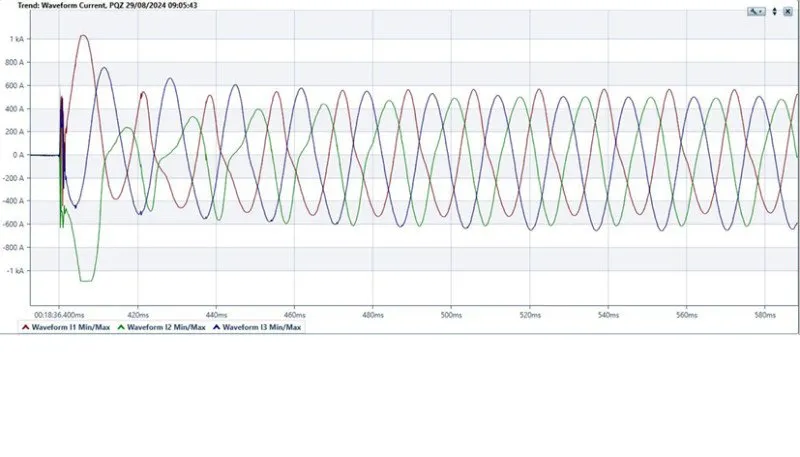This screenshot has width=800, height=457.
Task: Click the blue Waveform I3 legend marker
Action: click(216, 327)
